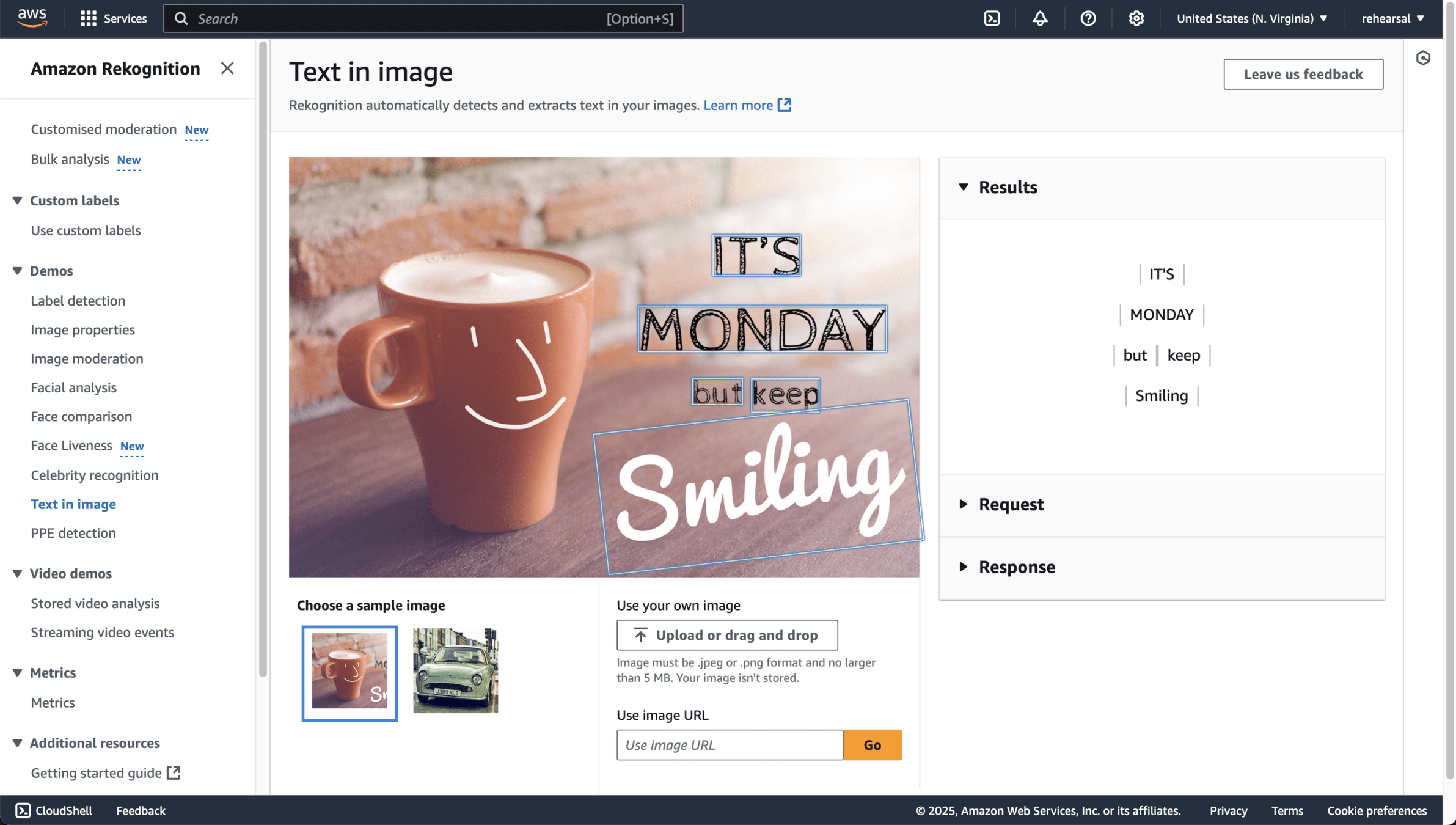Open the notifications bell

pos(1040,18)
